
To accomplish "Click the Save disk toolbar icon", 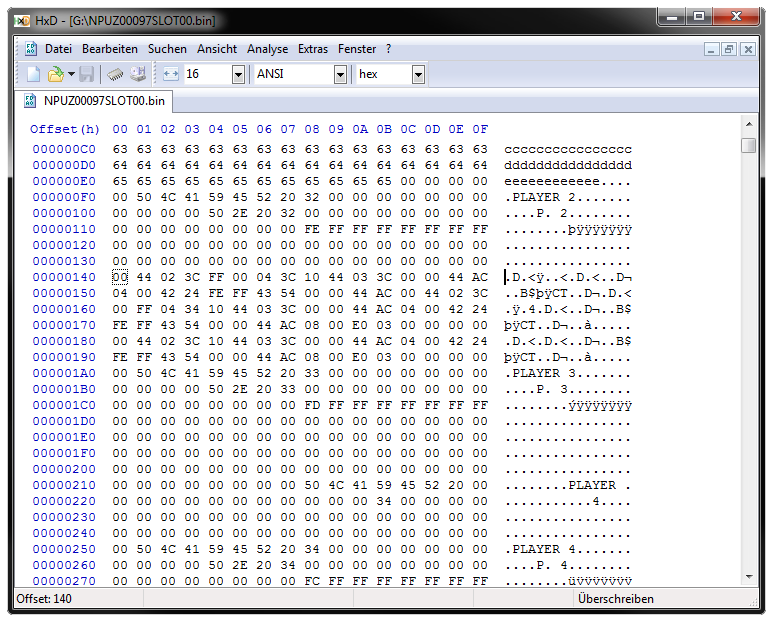I will click(86, 74).
